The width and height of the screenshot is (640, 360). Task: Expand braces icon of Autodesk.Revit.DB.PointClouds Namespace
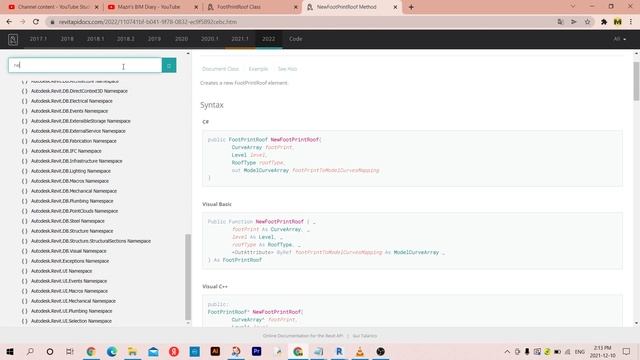click(x=24, y=211)
